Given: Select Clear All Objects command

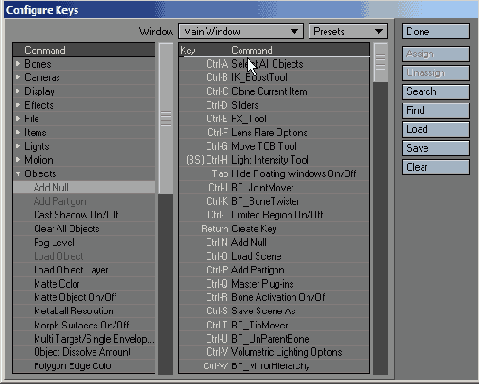Looking at the screenshot, I should click(84, 229).
